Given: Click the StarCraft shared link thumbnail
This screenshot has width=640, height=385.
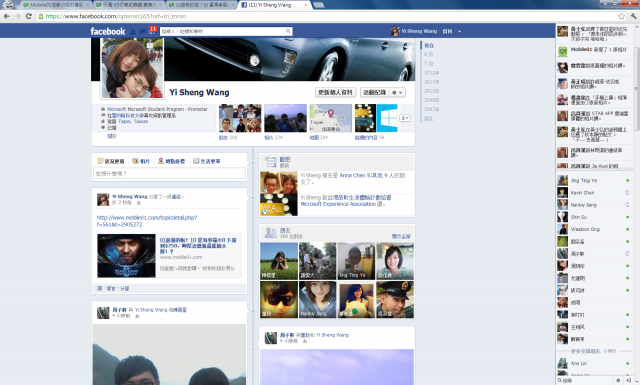Looking at the screenshot, I should (126, 256).
